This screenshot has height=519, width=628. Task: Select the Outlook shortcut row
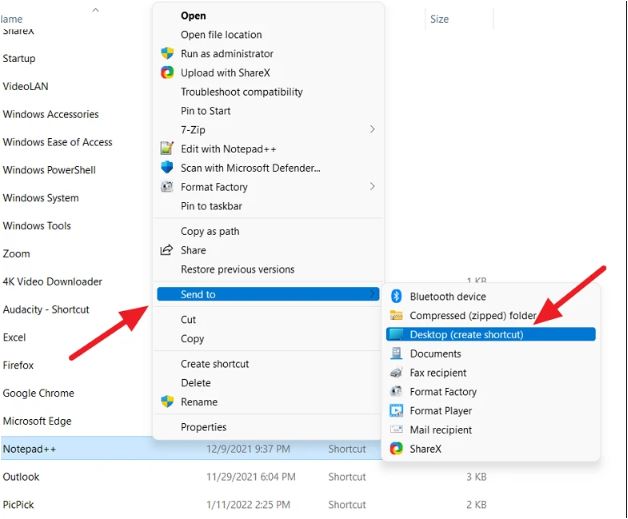[21, 477]
